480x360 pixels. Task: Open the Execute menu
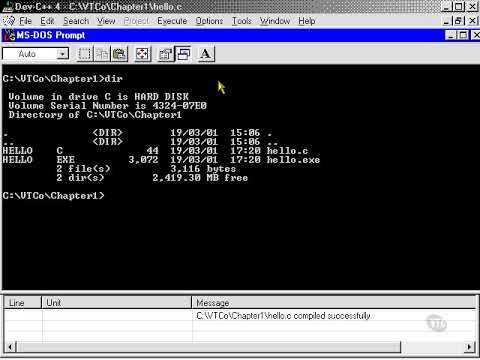coord(172,21)
